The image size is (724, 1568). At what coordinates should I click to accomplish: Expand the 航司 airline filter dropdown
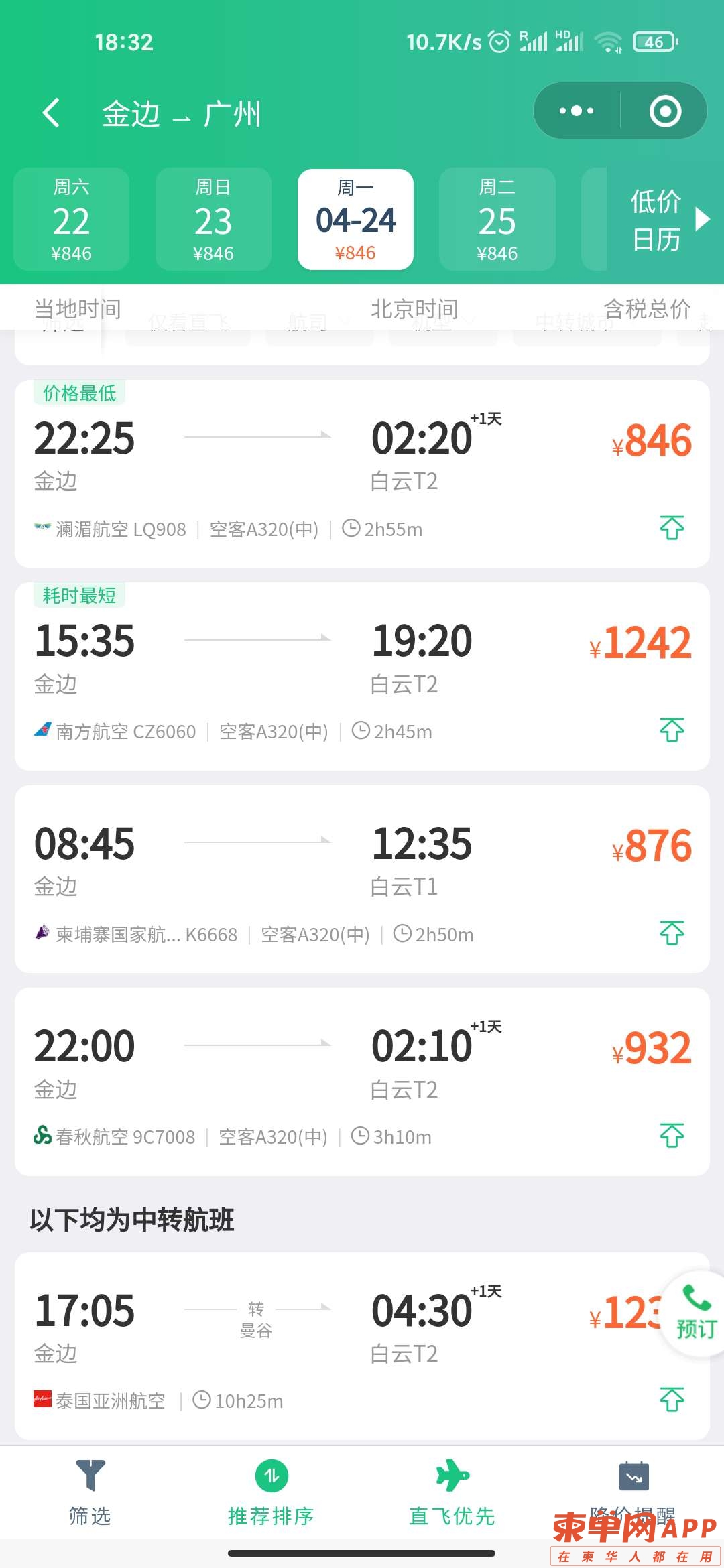pyautogui.click(x=319, y=323)
